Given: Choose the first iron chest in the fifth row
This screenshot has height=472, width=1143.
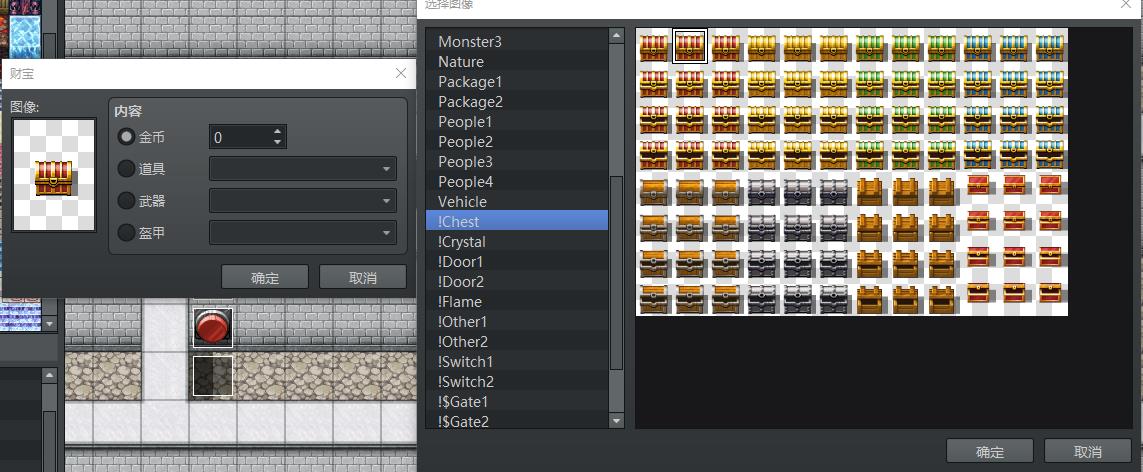Looking at the screenshot, I should 762,191.
